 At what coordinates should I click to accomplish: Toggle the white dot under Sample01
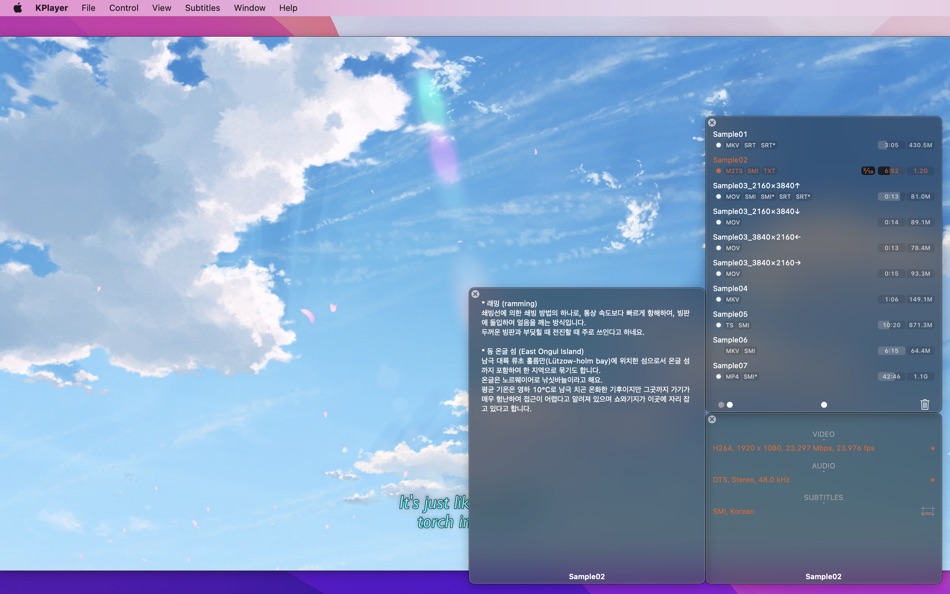[719, 145]
